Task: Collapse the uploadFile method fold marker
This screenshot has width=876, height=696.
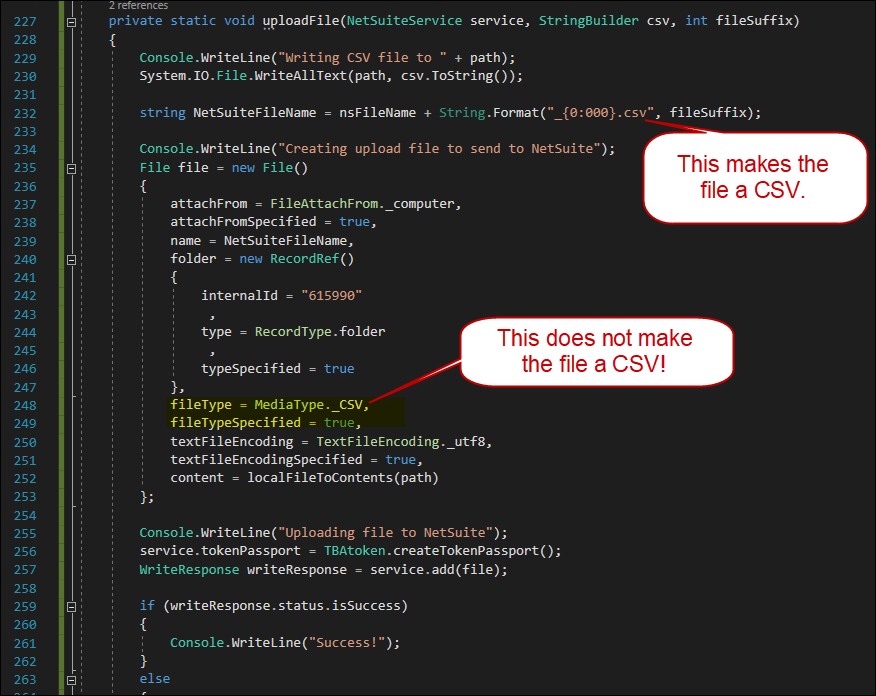Action: [70, 20]
